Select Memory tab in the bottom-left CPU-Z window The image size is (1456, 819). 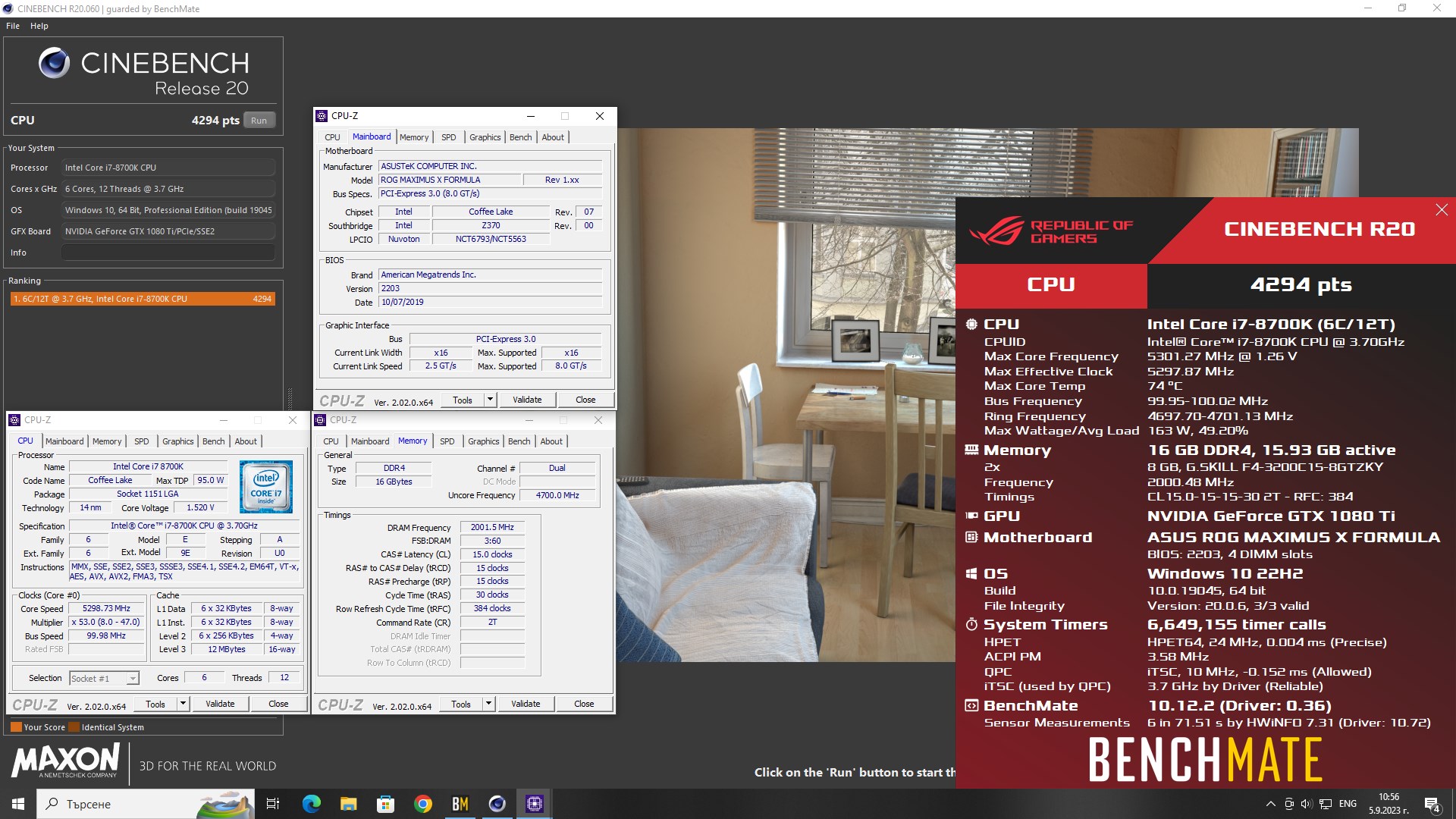(107, 441)
